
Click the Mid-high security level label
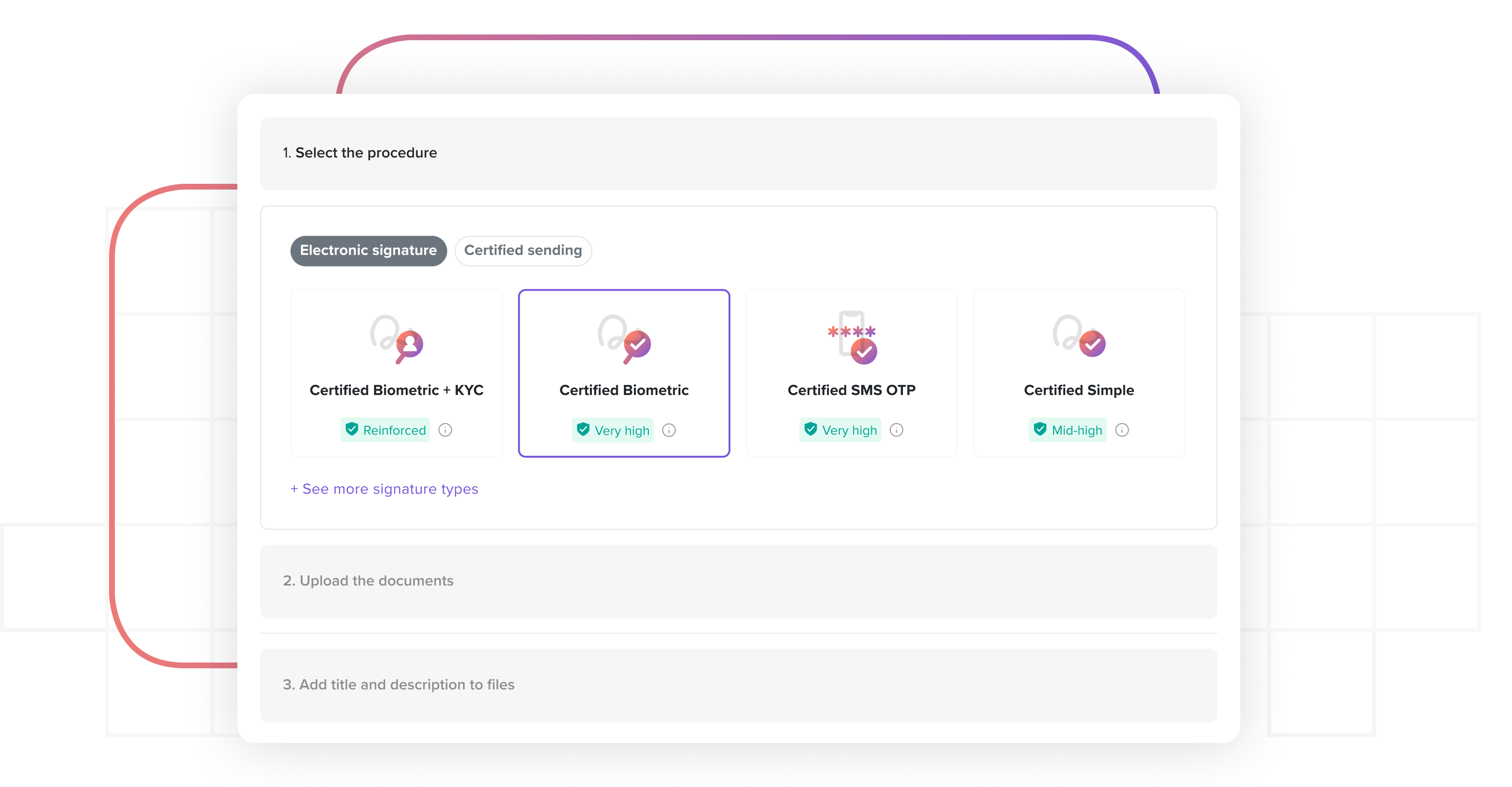1077,430
